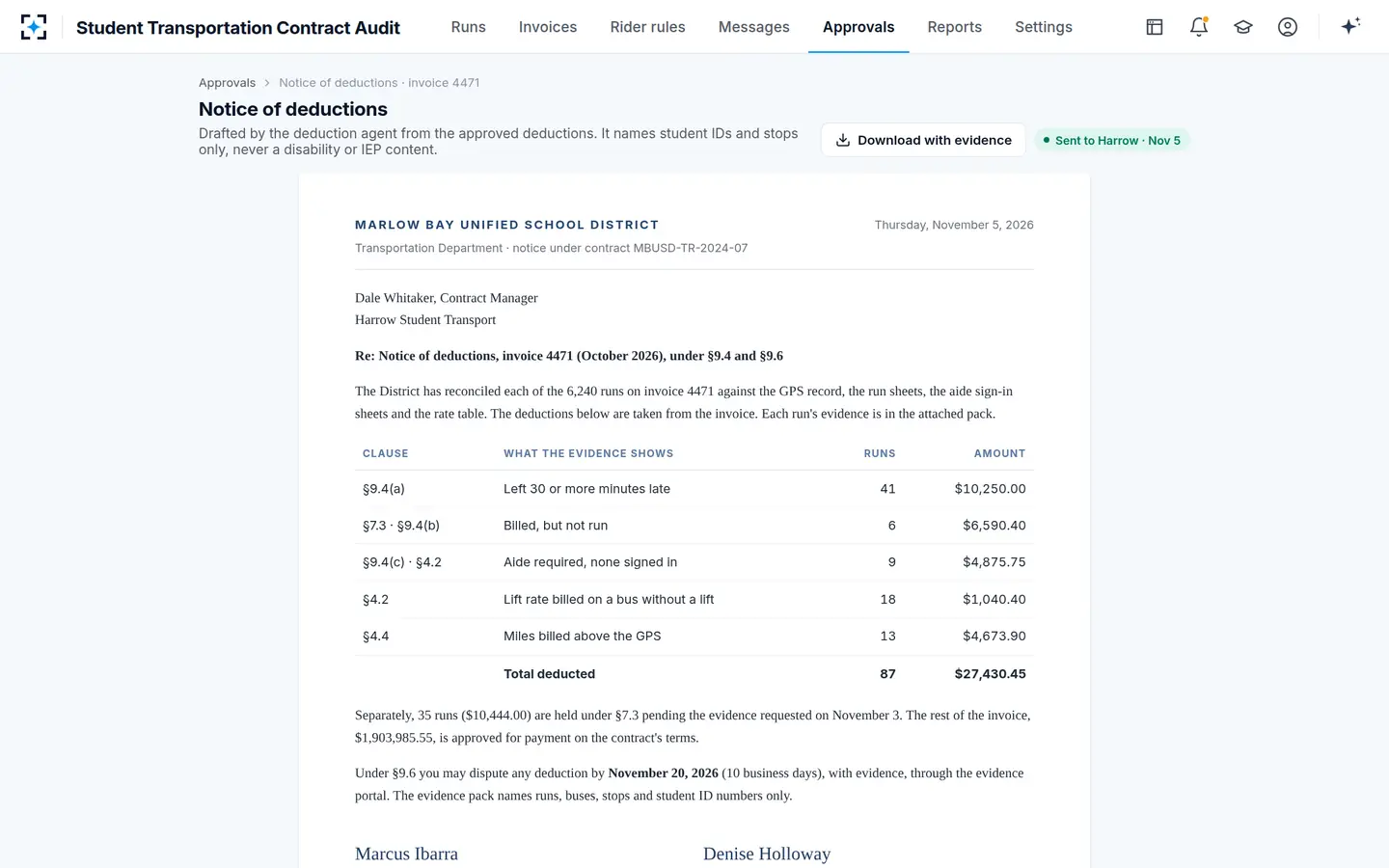Switch to the Runs tab
1389x868 pixels.
tap(469, 27)
